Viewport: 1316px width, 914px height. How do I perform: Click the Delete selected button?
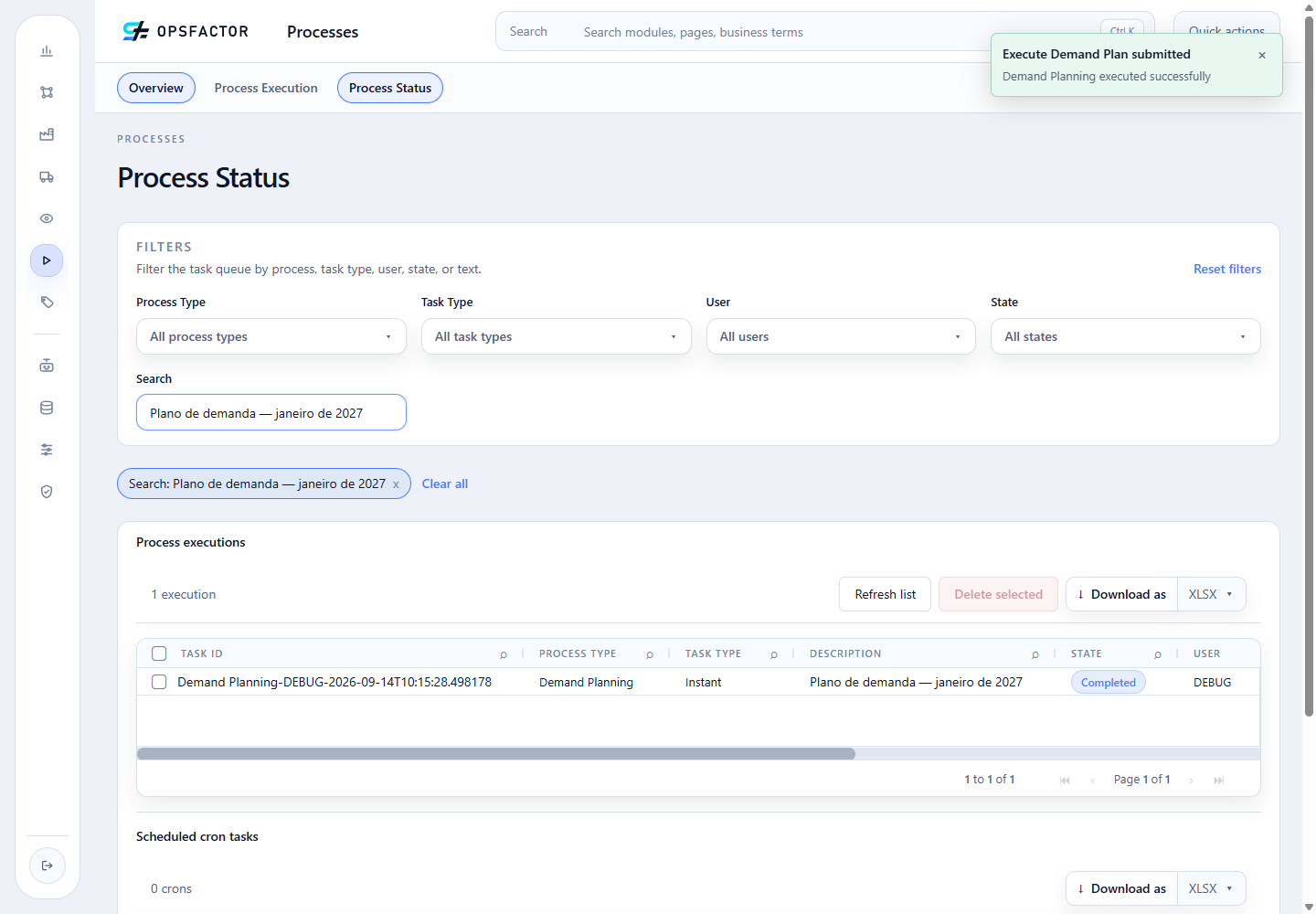pyautogui.click(x=998, y=594)
